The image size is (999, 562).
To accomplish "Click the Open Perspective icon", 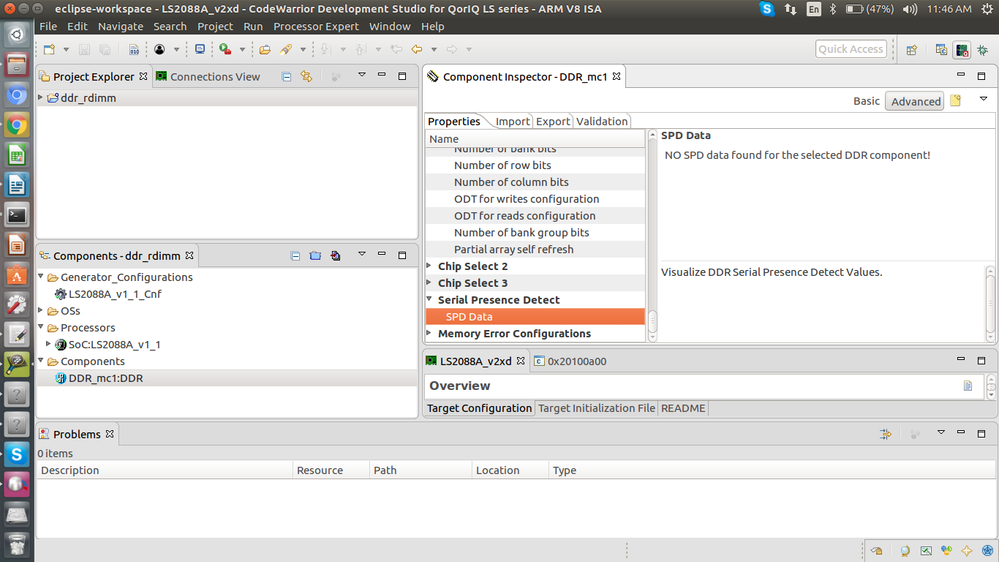I will tap(912, 50).
